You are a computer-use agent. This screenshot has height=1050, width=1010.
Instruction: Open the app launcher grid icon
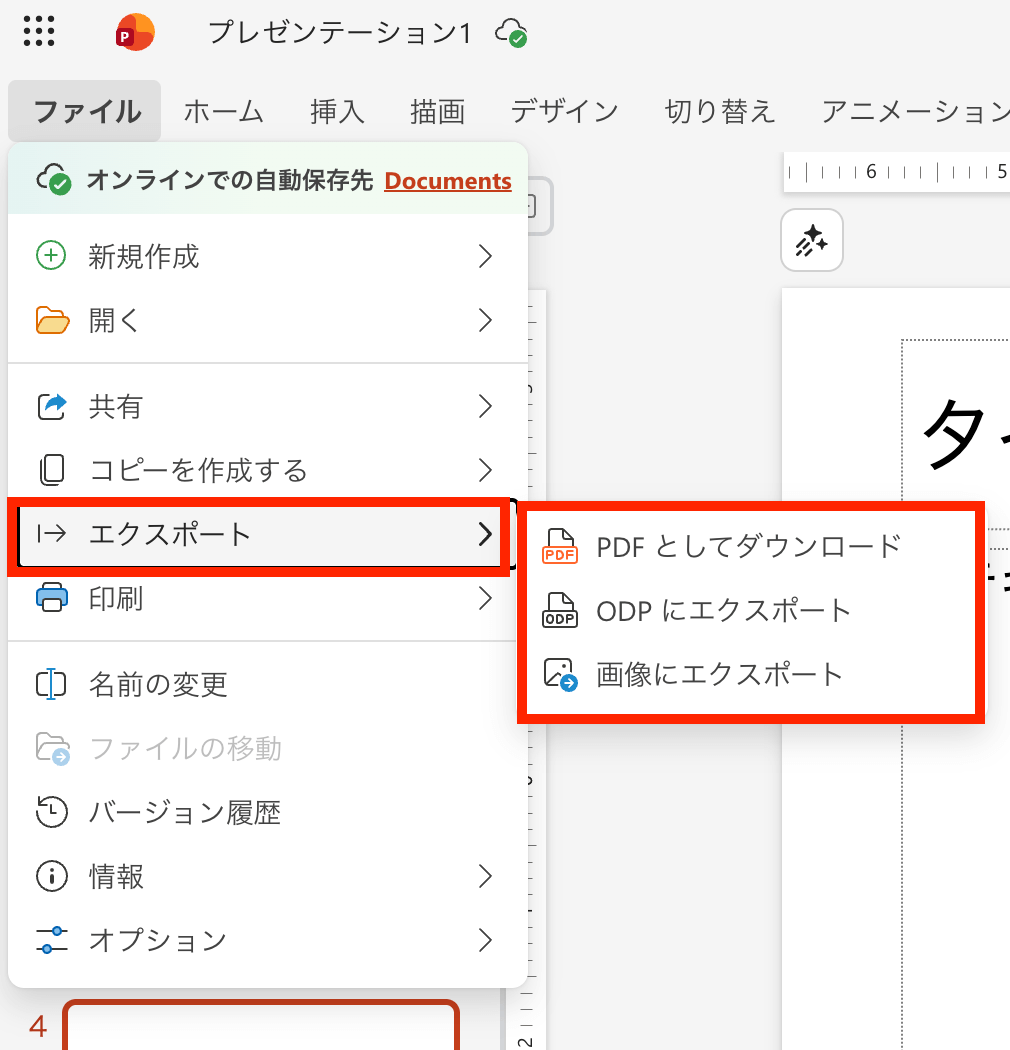pos(39,32)
